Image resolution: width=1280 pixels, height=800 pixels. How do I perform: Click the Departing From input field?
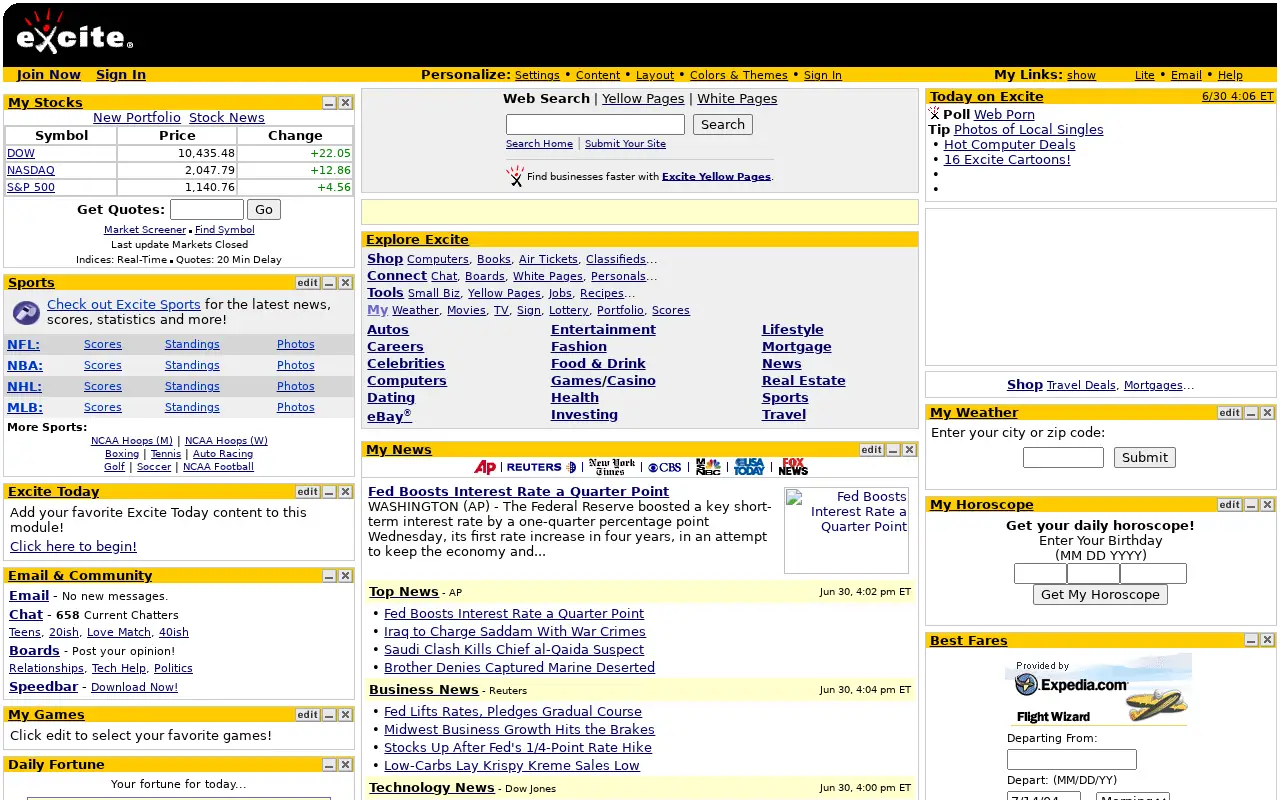pyautogui.click(x=1072, y=760)
